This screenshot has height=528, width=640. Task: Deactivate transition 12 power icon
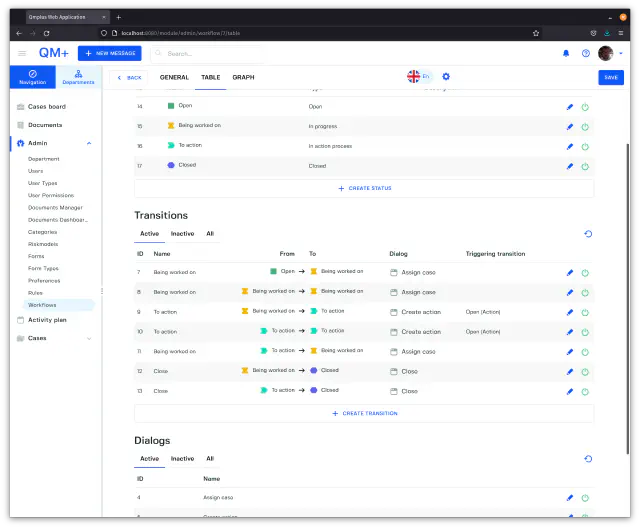pos(585,372)
